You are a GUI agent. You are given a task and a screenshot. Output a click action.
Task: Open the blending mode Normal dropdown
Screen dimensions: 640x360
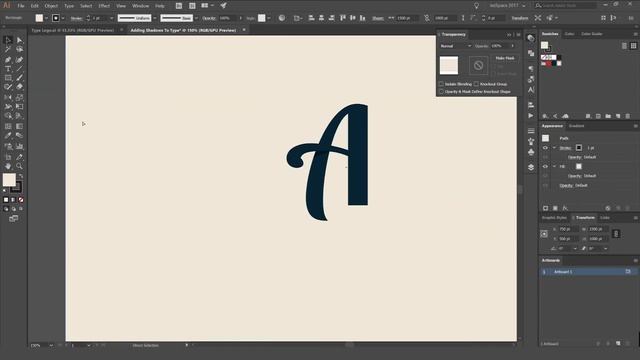pyautogui.click(x=456, y=46)
